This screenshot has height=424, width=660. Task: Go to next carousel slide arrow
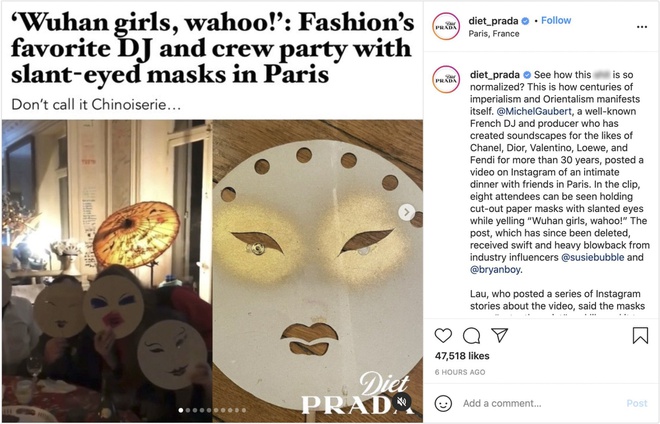pos(406,212)
